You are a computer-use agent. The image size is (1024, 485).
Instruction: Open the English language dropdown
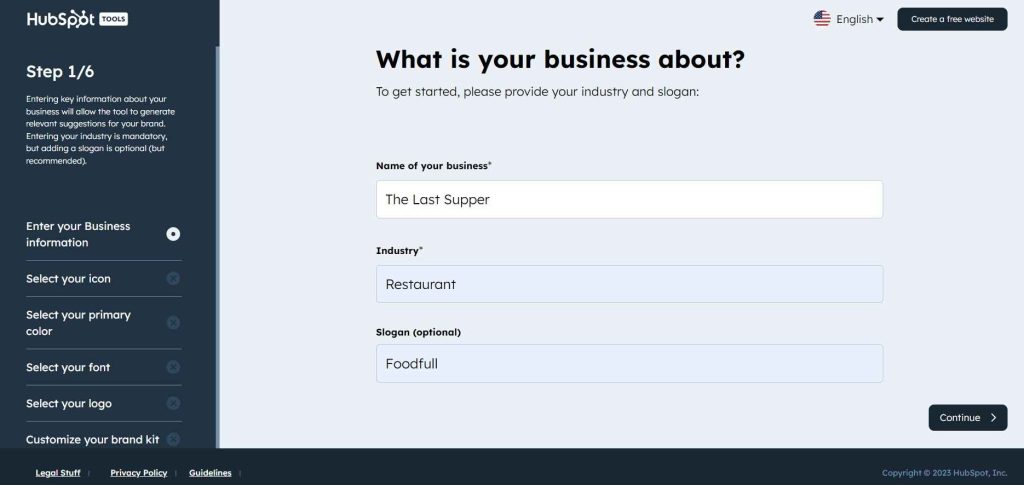click(859, 19)
